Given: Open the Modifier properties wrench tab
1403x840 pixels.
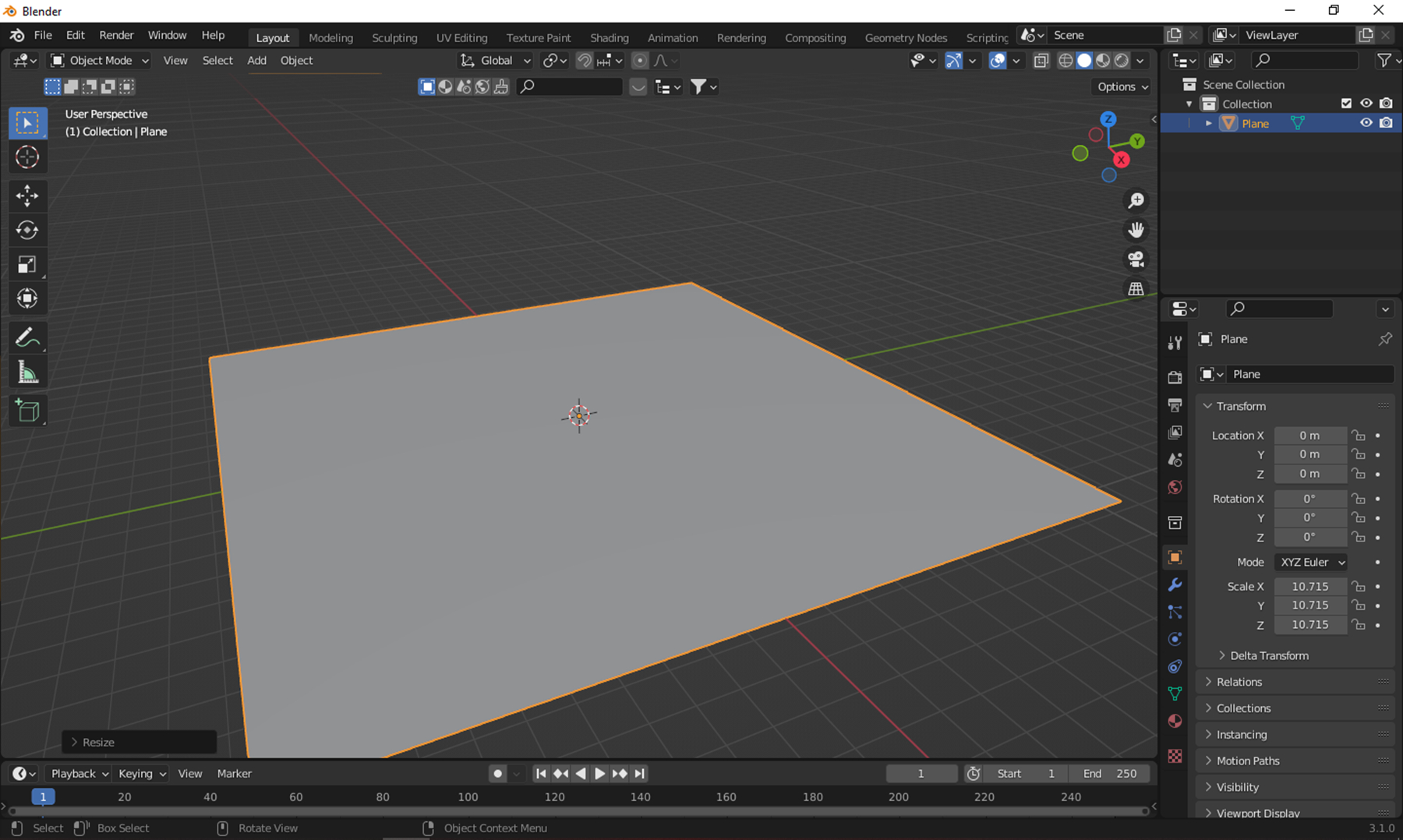Looking at the screenshot, I should tap(1175, 584).
